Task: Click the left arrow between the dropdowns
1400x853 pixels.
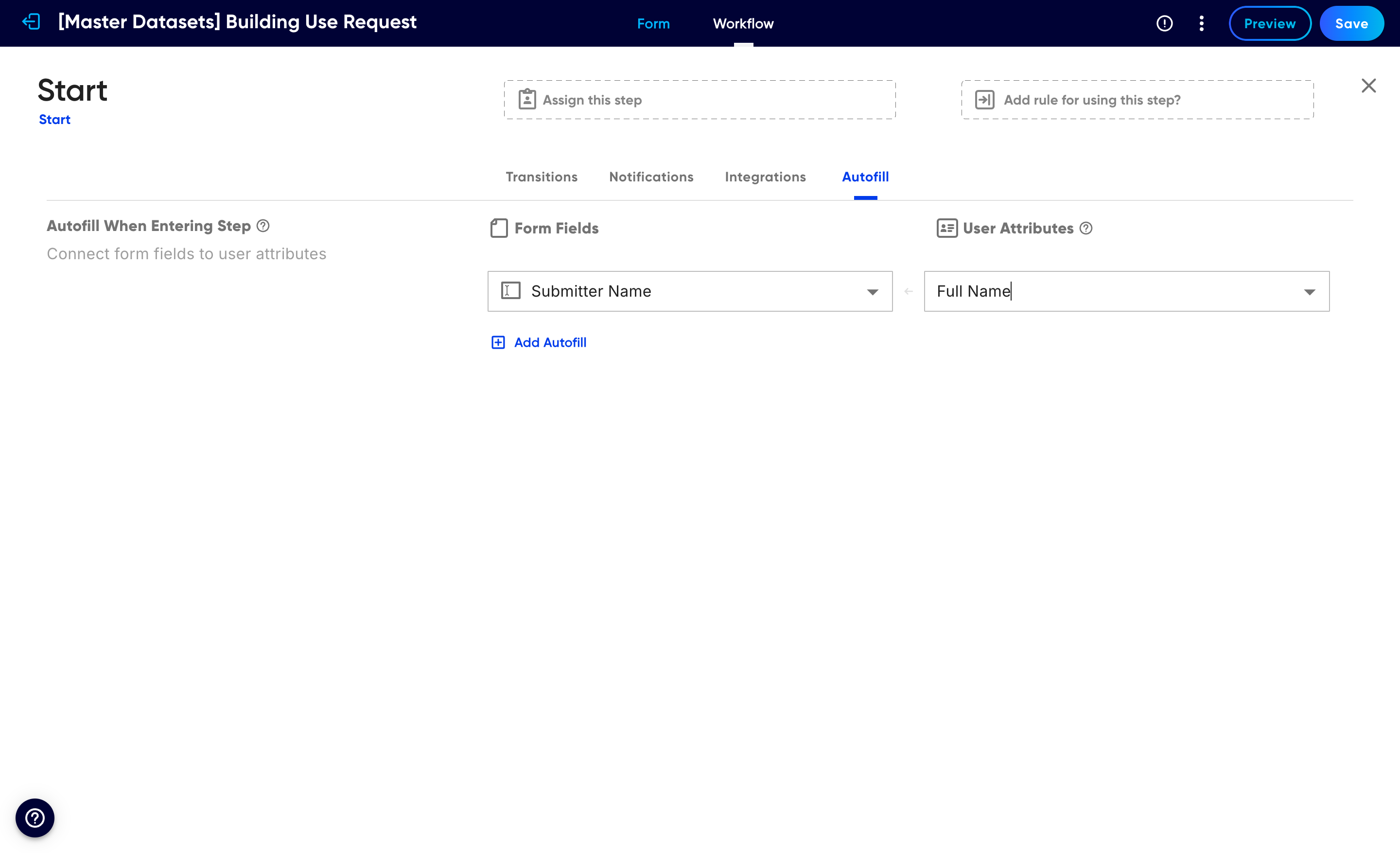Action: pyautogui.click(x=908, y=291)
